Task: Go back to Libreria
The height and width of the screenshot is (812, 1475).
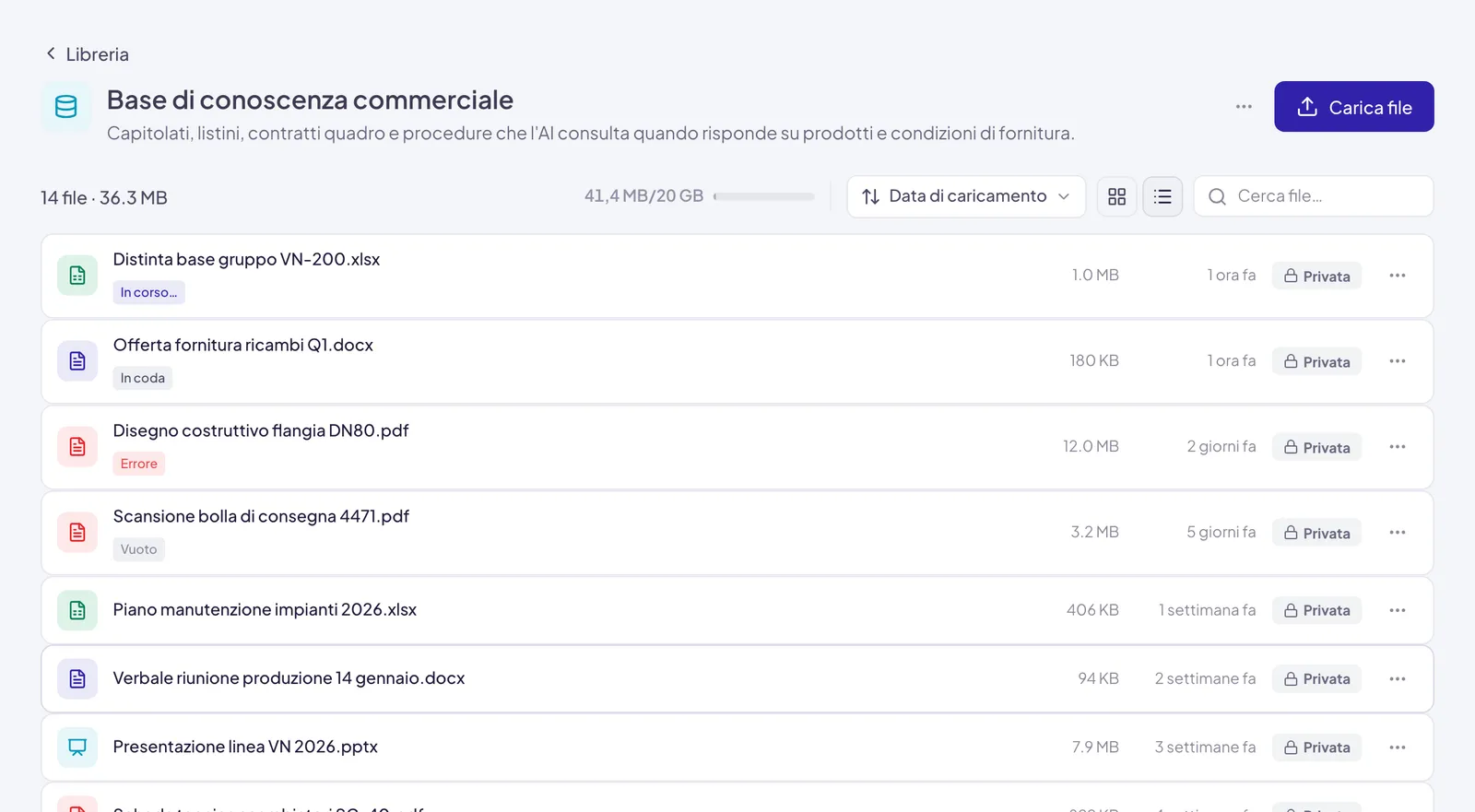Action: (x=88, y=54)
